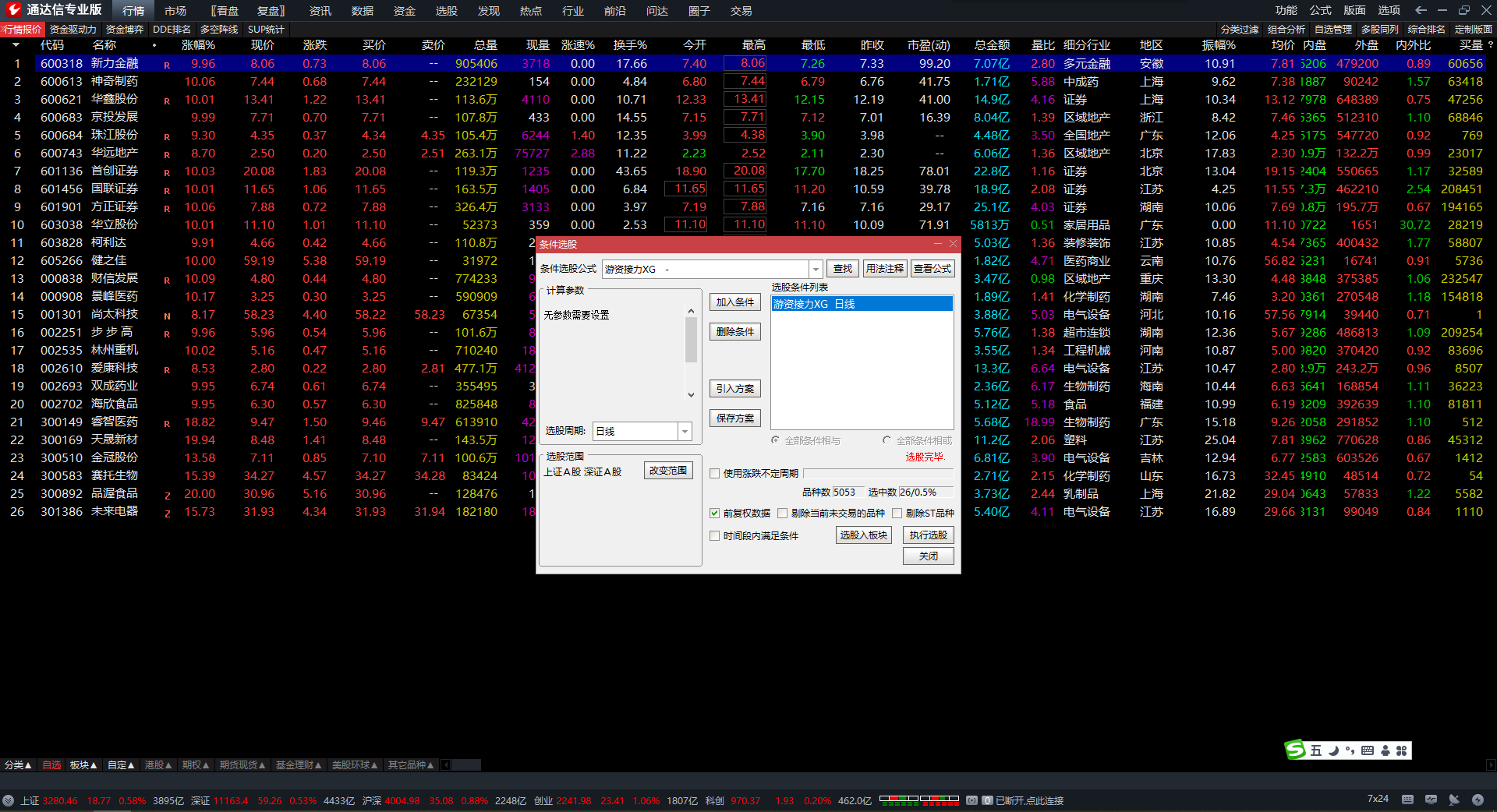Click the 已断开,点此连接 reconnect link

[x=1029, y=800]
